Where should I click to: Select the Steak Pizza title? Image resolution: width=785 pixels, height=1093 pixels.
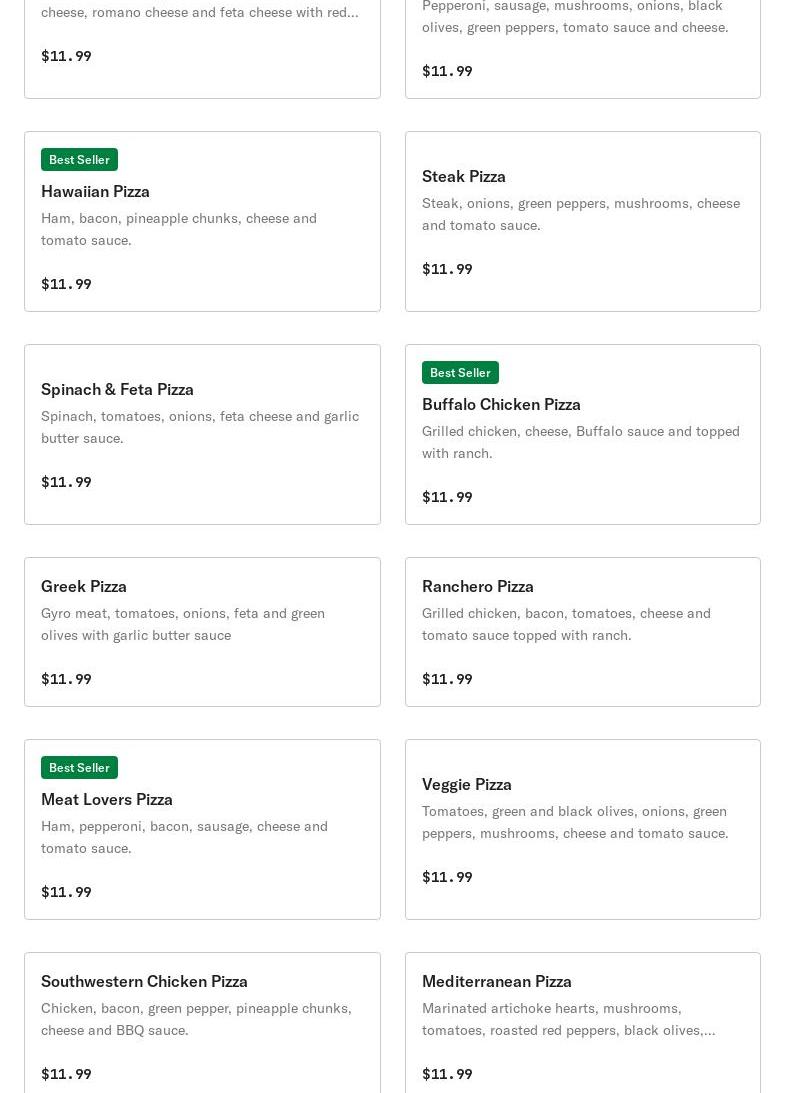pos(464,176)
